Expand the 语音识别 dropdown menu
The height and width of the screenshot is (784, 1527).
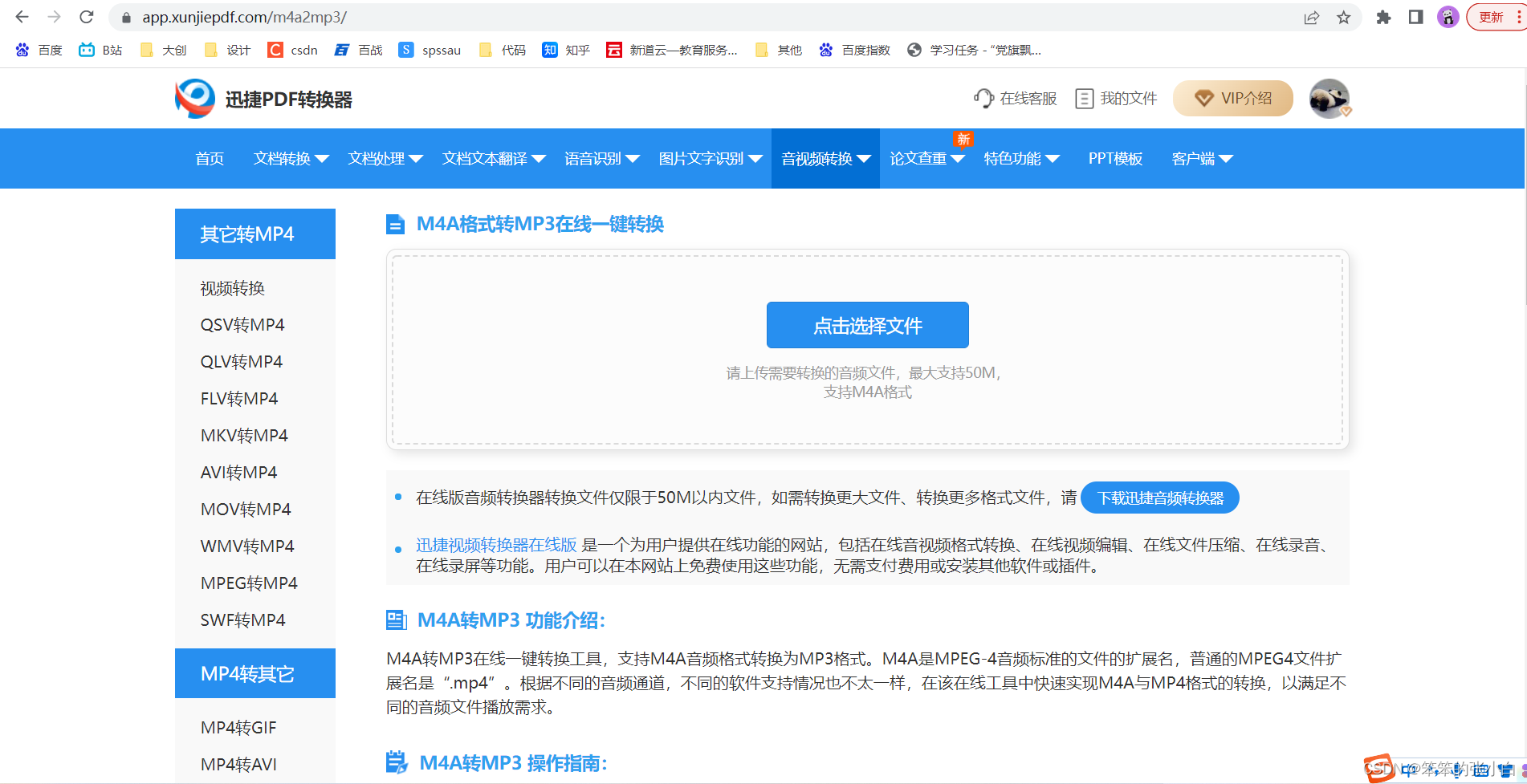point(602,159)
